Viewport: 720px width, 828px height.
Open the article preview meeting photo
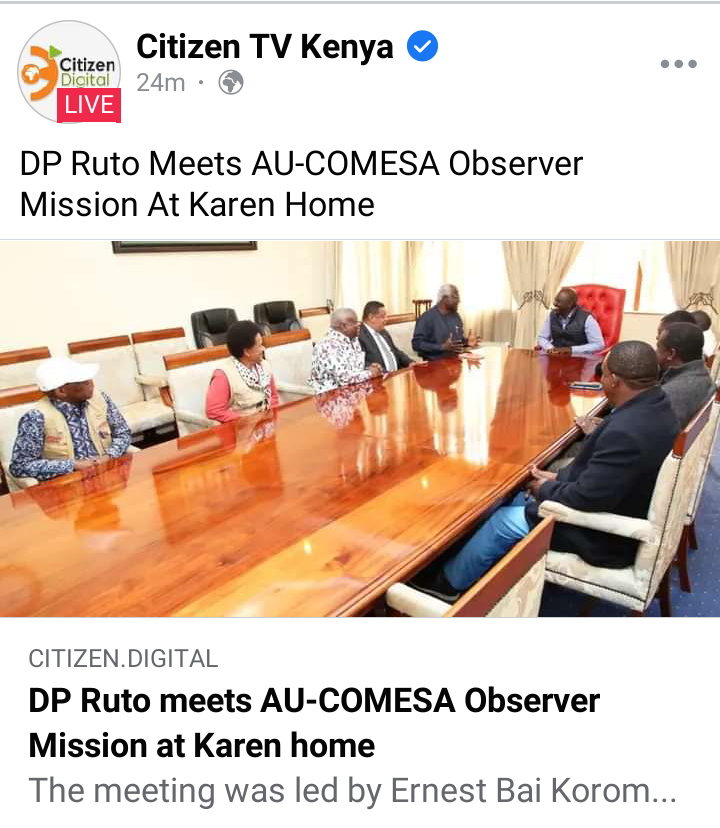[360, 429]
